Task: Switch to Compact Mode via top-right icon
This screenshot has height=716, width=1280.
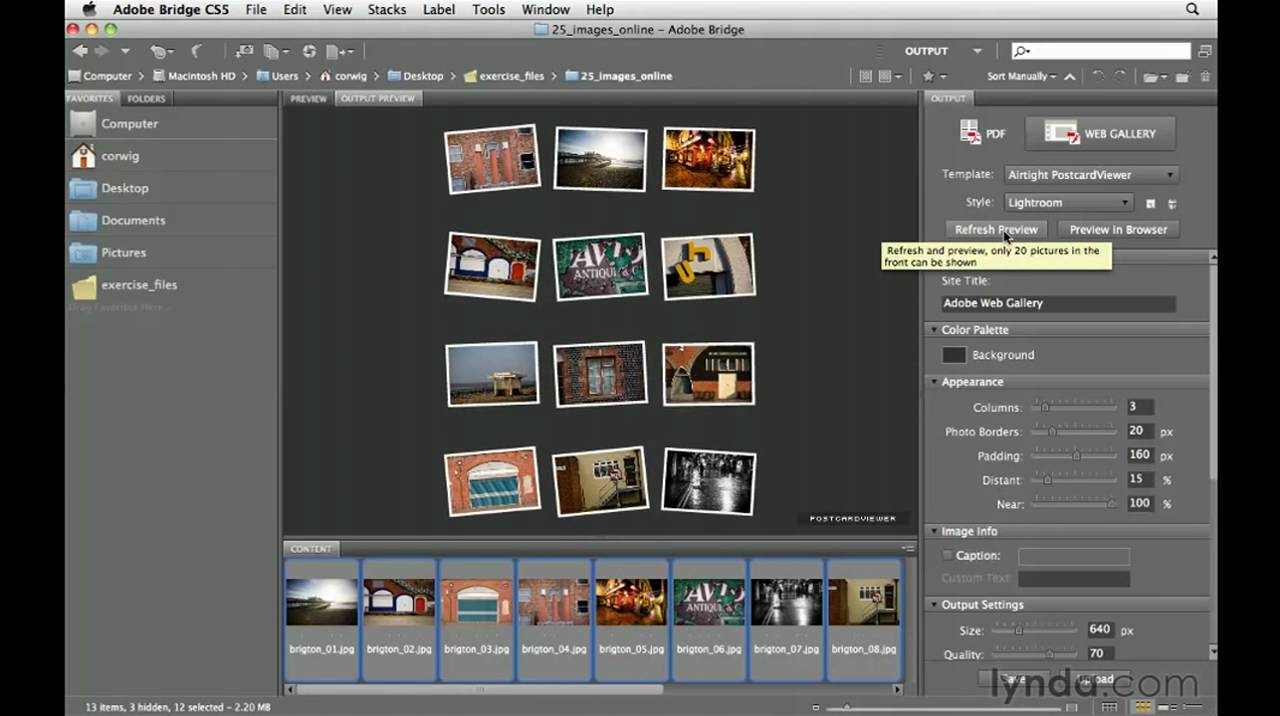Action: pos(1204,51)
